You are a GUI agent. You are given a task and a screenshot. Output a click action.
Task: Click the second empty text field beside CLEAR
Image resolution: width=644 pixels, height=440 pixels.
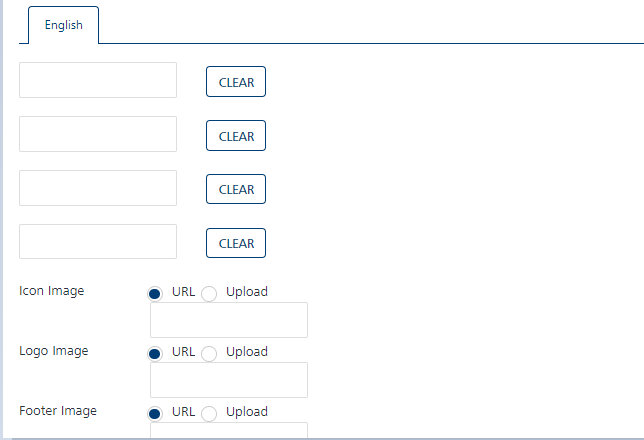[98, 134]
